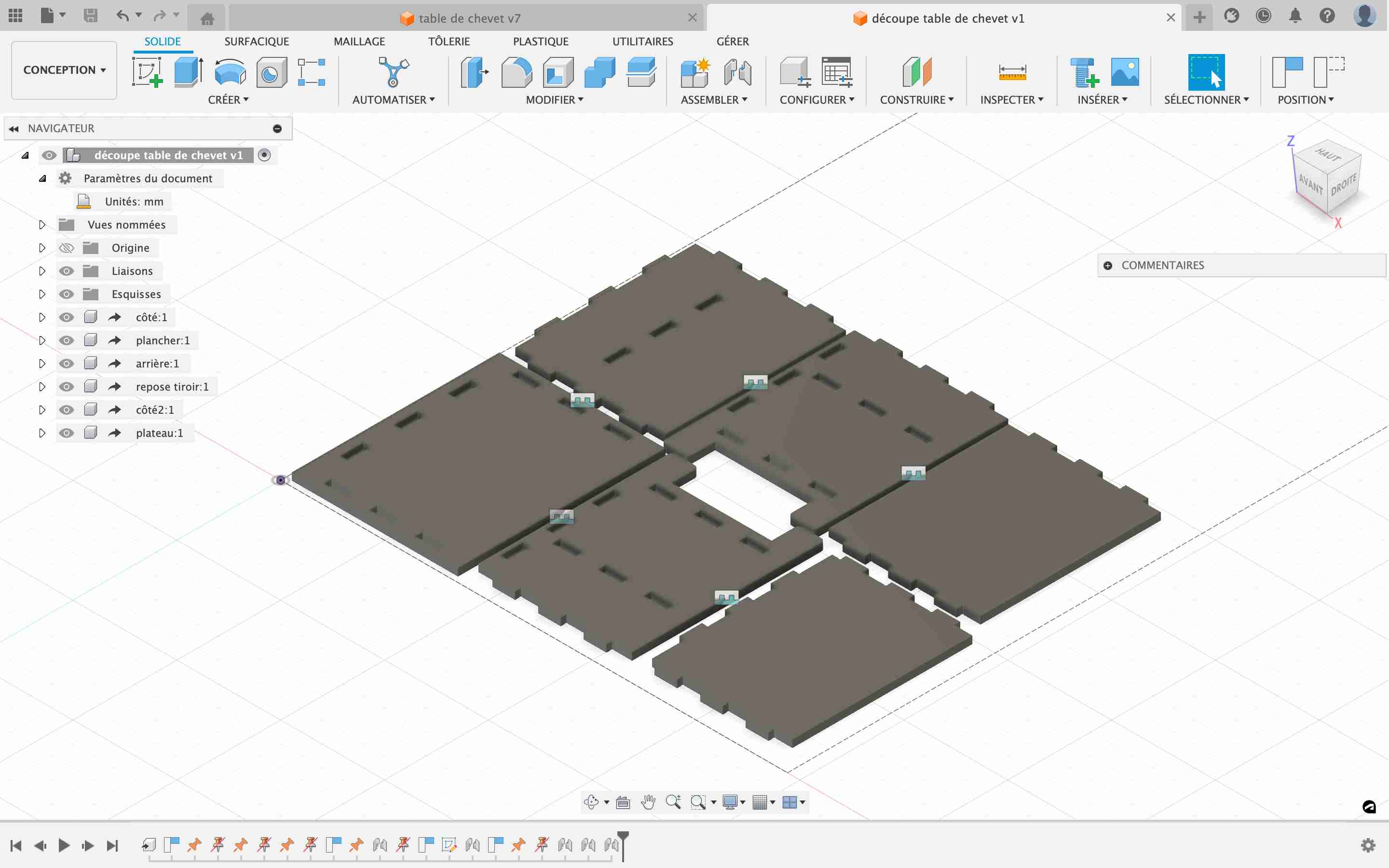Open the notifications bell icon

point(1295,15)
